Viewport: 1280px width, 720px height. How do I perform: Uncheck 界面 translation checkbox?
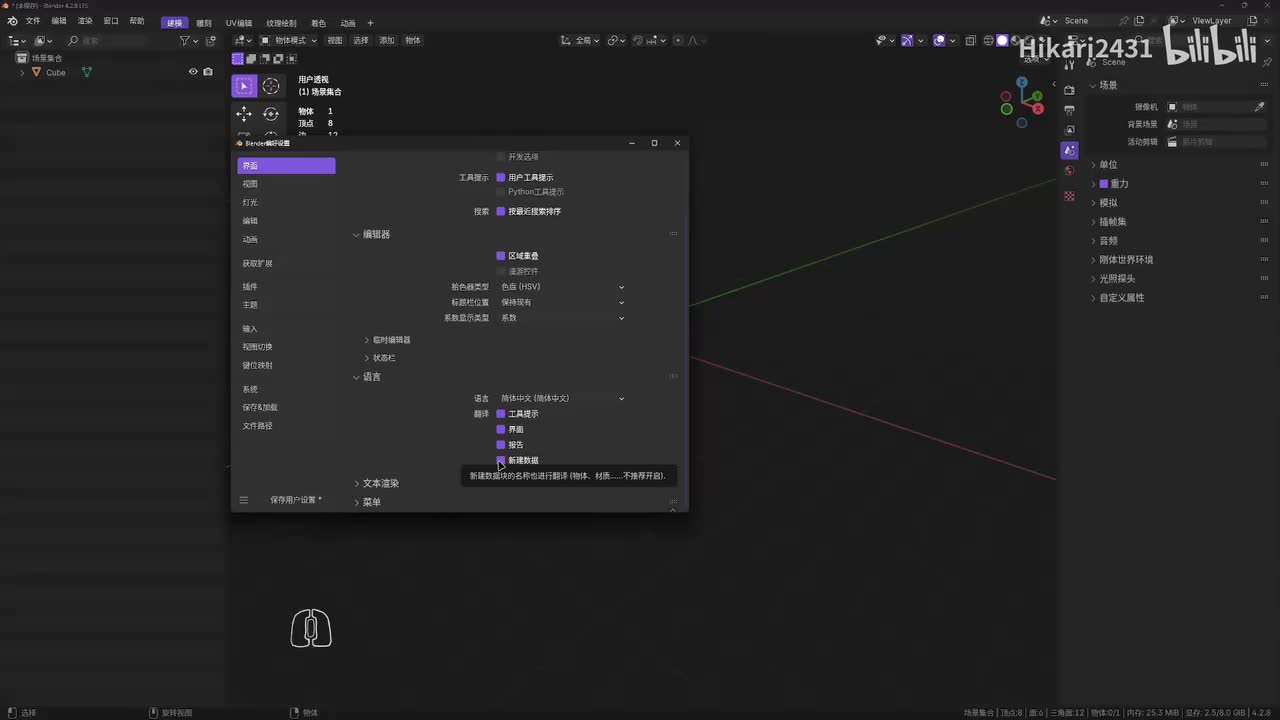coord(501,430)
